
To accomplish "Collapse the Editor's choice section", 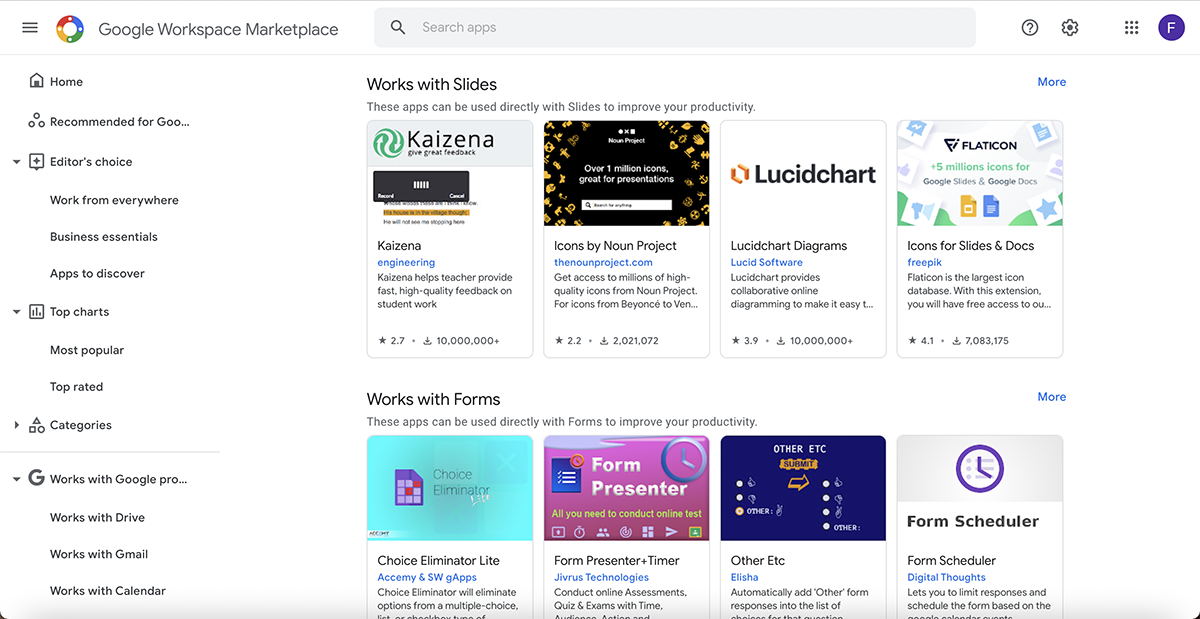I will tap(16, 161).
